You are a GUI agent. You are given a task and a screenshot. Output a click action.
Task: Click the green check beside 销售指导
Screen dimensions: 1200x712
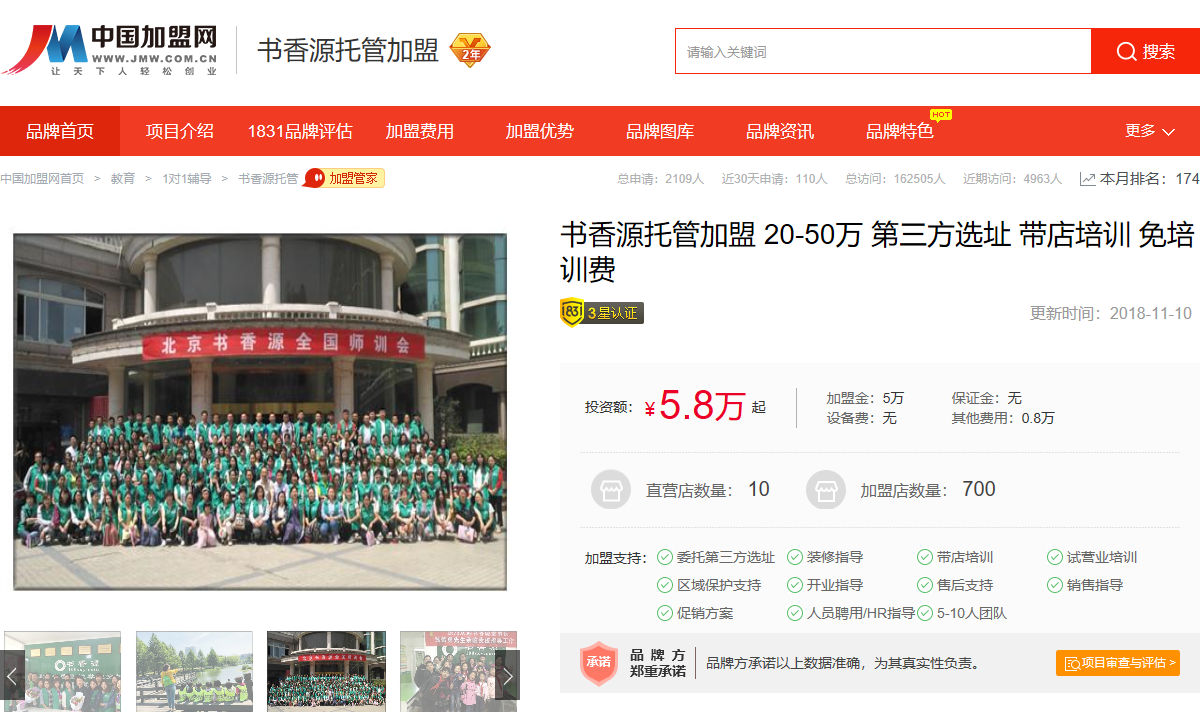tap(1055, 585)
